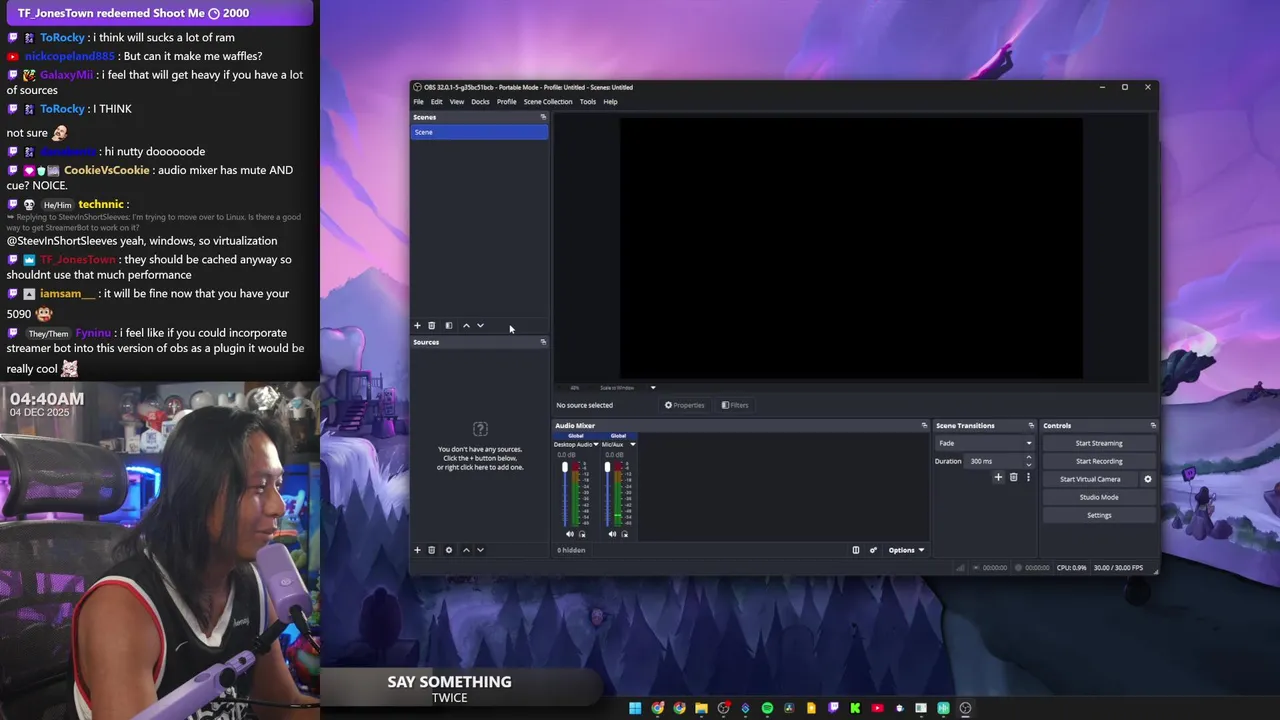Move scene up in Scenes toolbar
This screenshot has height=720, width=1280.
coord(466,326)
